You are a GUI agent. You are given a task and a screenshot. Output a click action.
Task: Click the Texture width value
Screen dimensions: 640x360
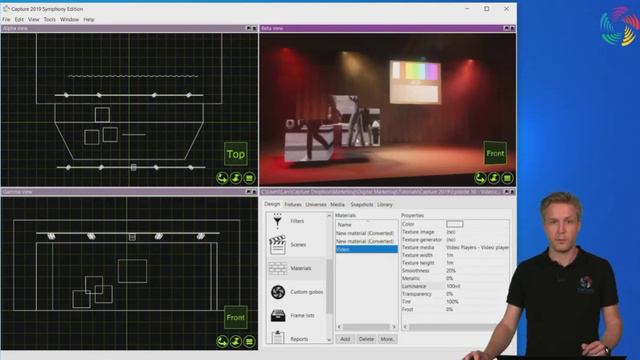(x=450, y=255)
